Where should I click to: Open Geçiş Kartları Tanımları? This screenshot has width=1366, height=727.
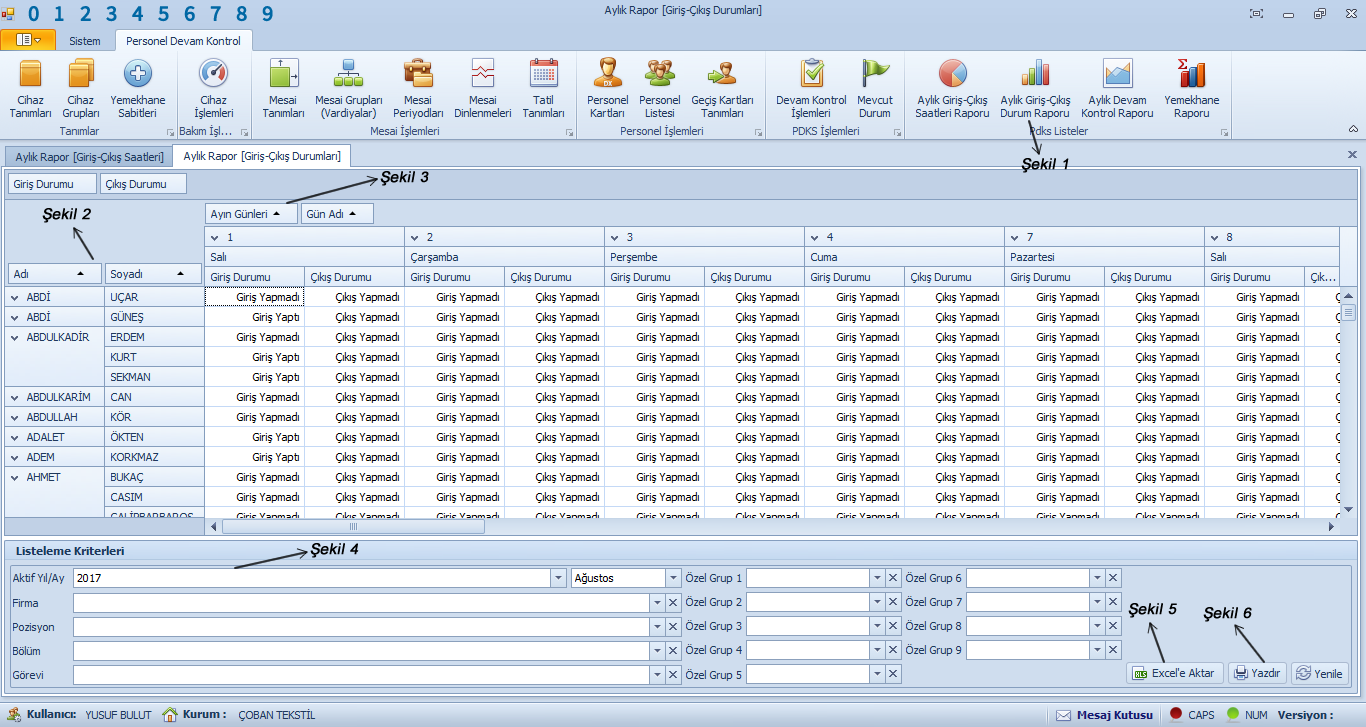722,89
